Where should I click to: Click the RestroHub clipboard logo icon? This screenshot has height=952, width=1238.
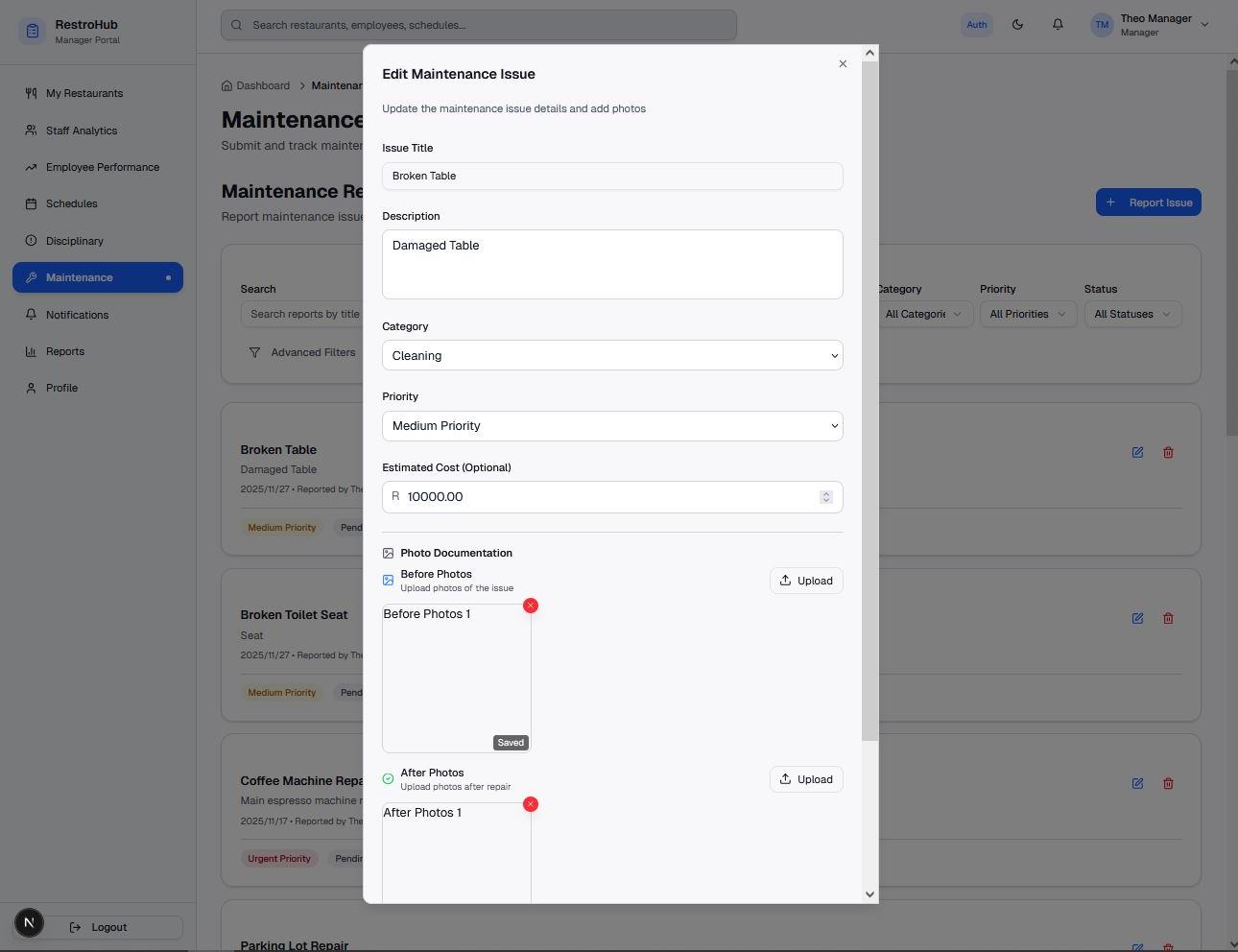(32, 32)
